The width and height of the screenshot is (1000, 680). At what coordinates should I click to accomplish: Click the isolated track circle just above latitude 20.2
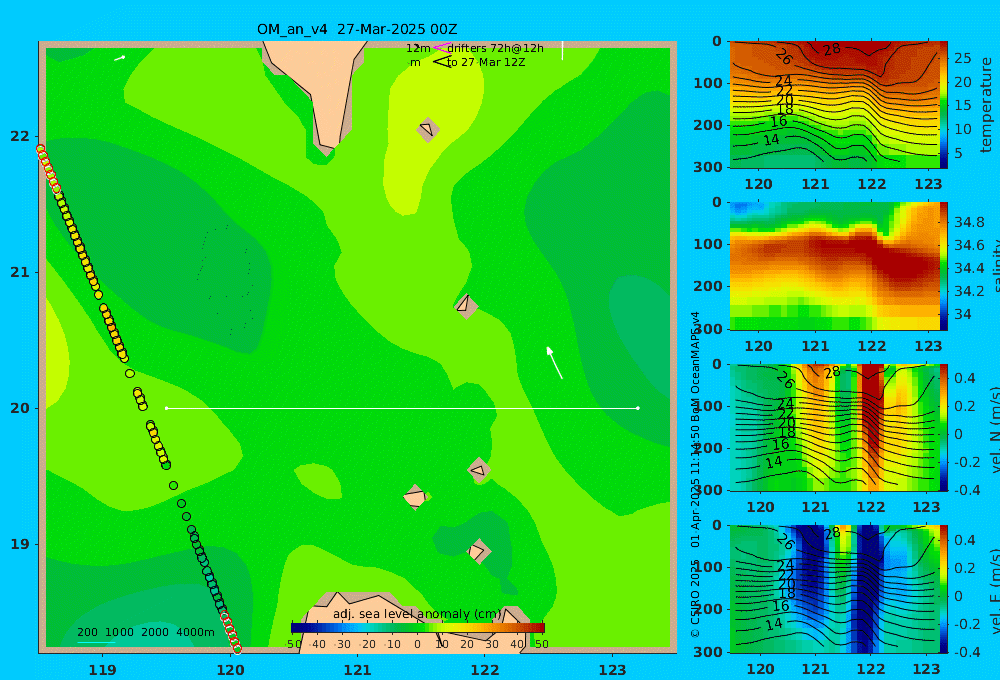coord(129,373)
